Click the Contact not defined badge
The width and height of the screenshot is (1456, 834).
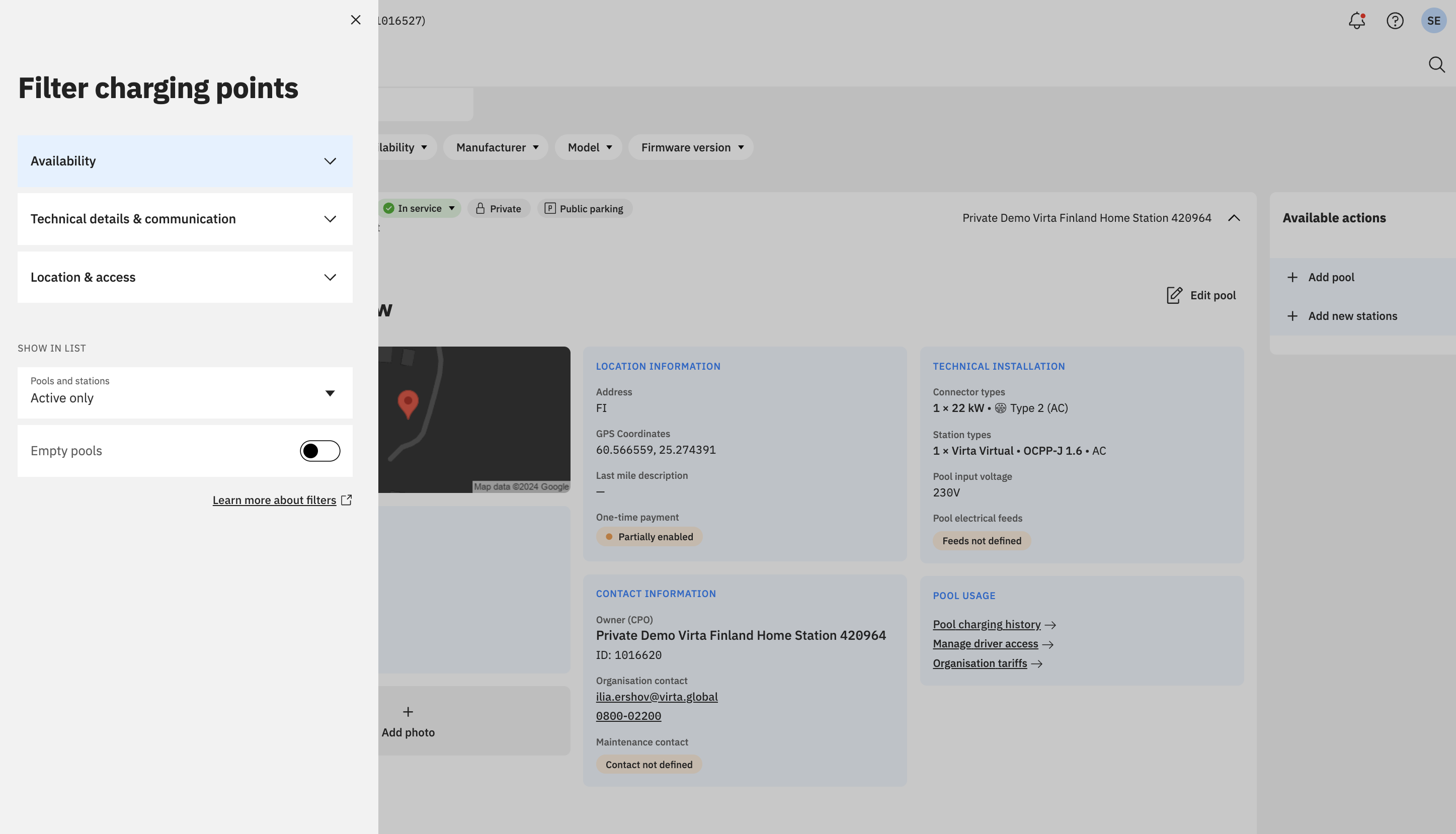point(649,765)
